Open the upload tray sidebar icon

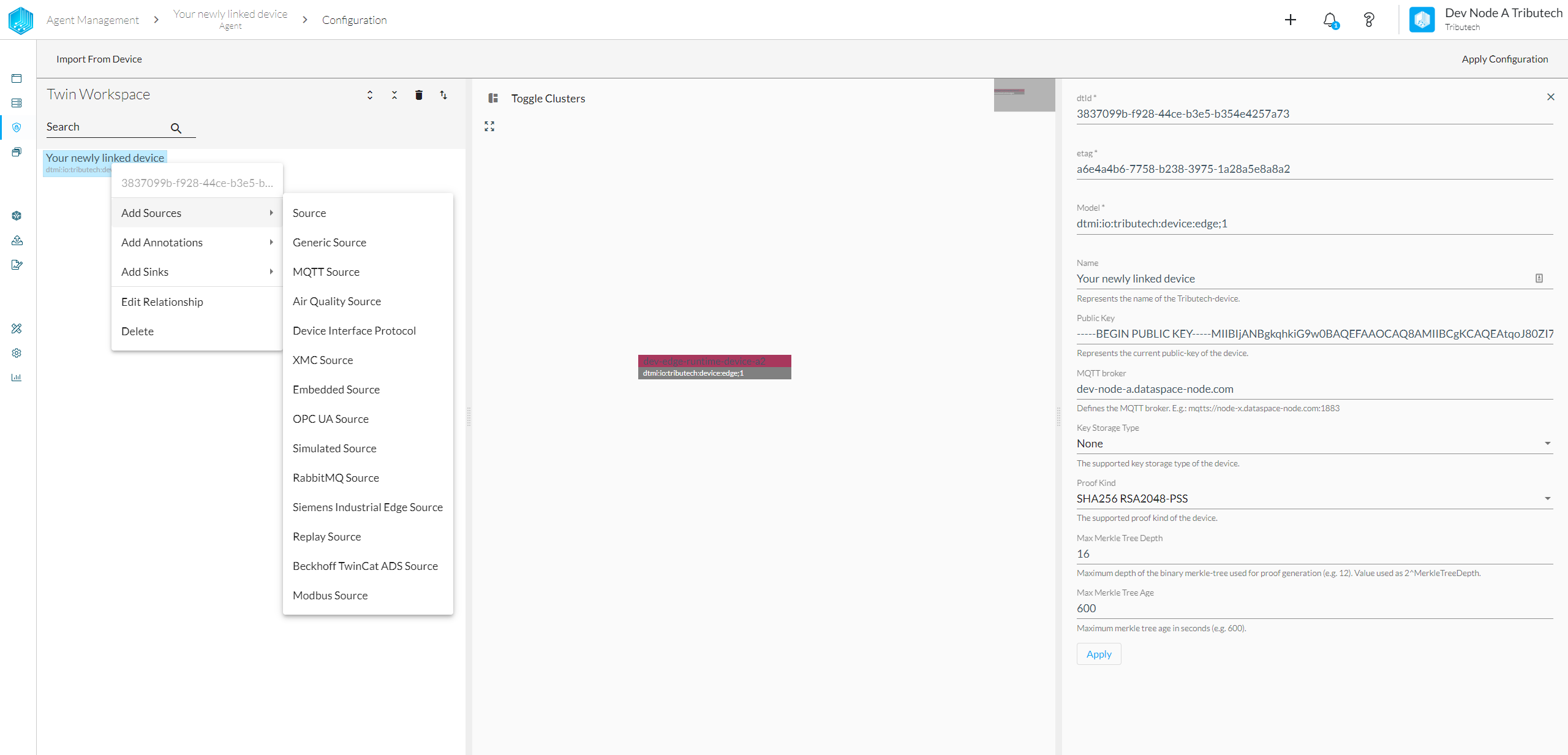pyautogui.click(x=17, y=240)
